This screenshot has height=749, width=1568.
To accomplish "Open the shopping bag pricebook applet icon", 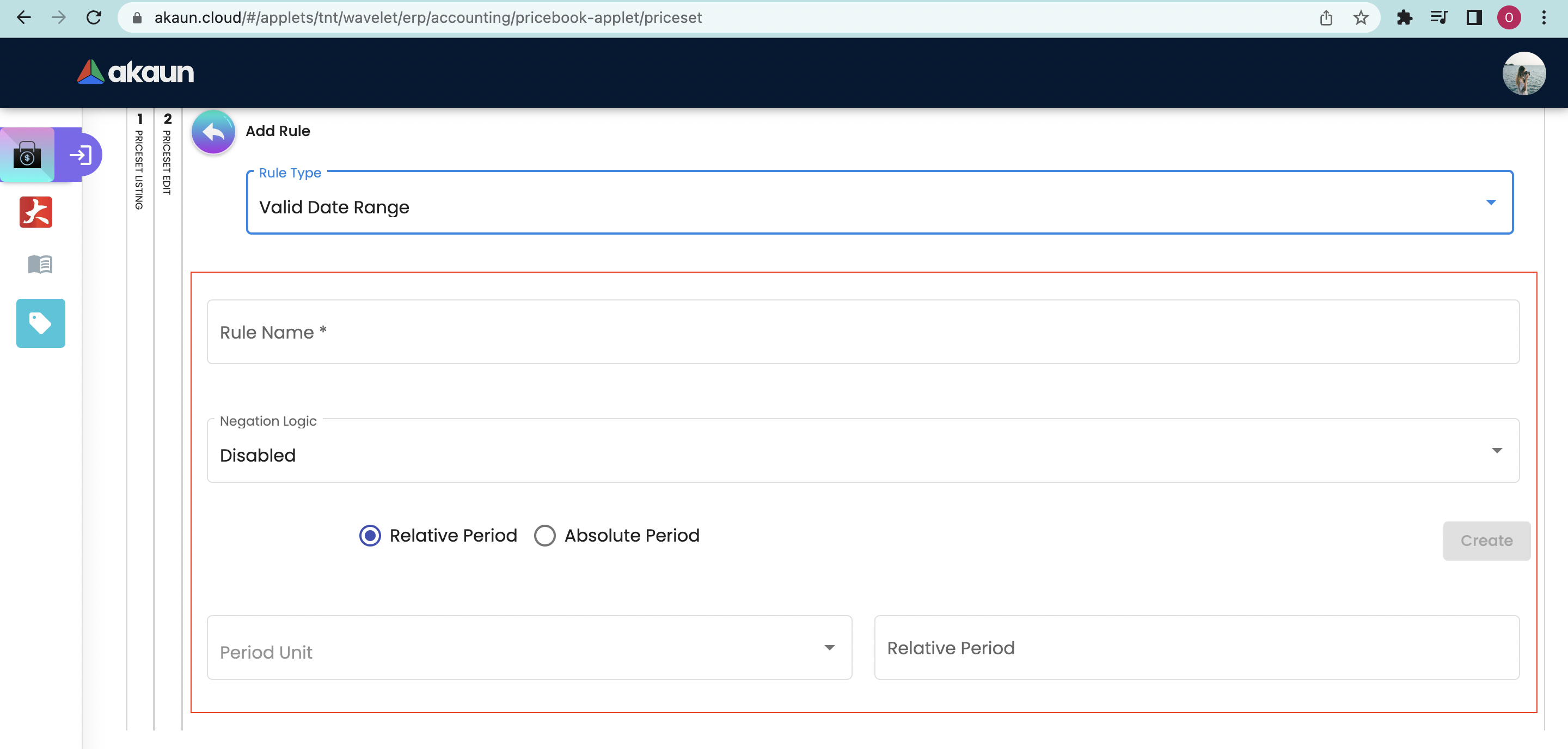I will coord(27,155).
